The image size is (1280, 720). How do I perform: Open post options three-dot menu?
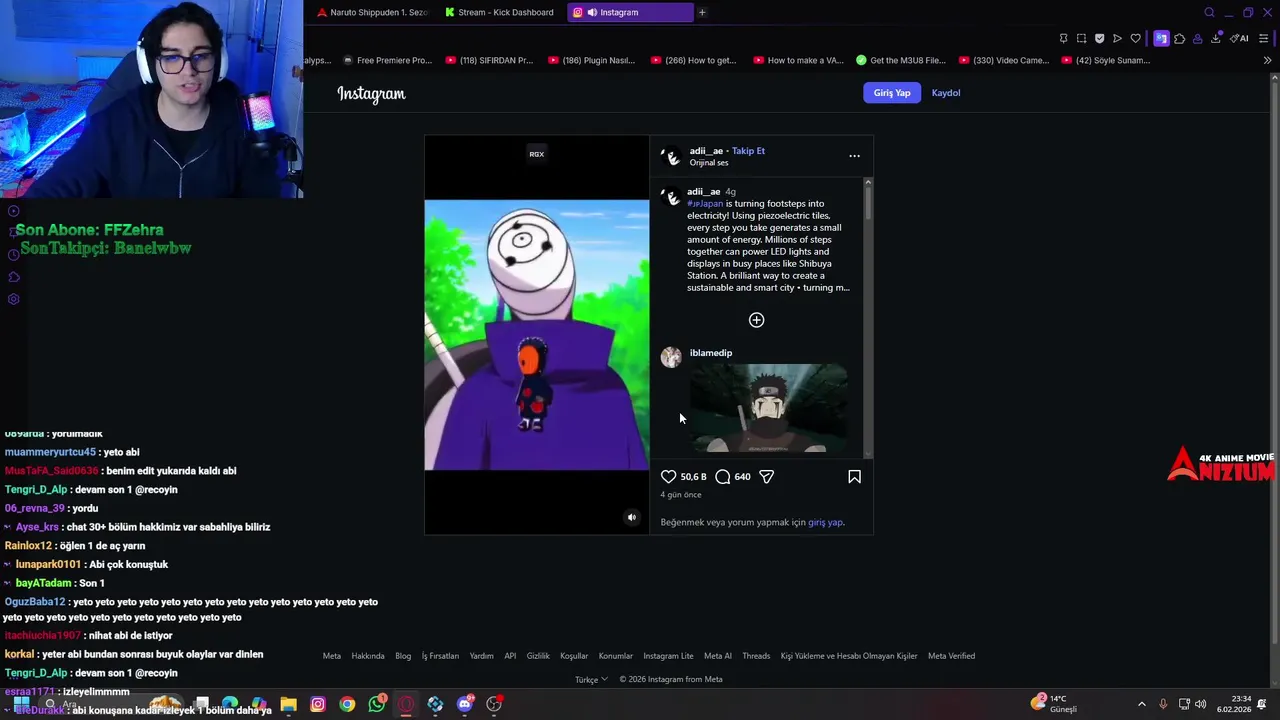coord(854,156)
